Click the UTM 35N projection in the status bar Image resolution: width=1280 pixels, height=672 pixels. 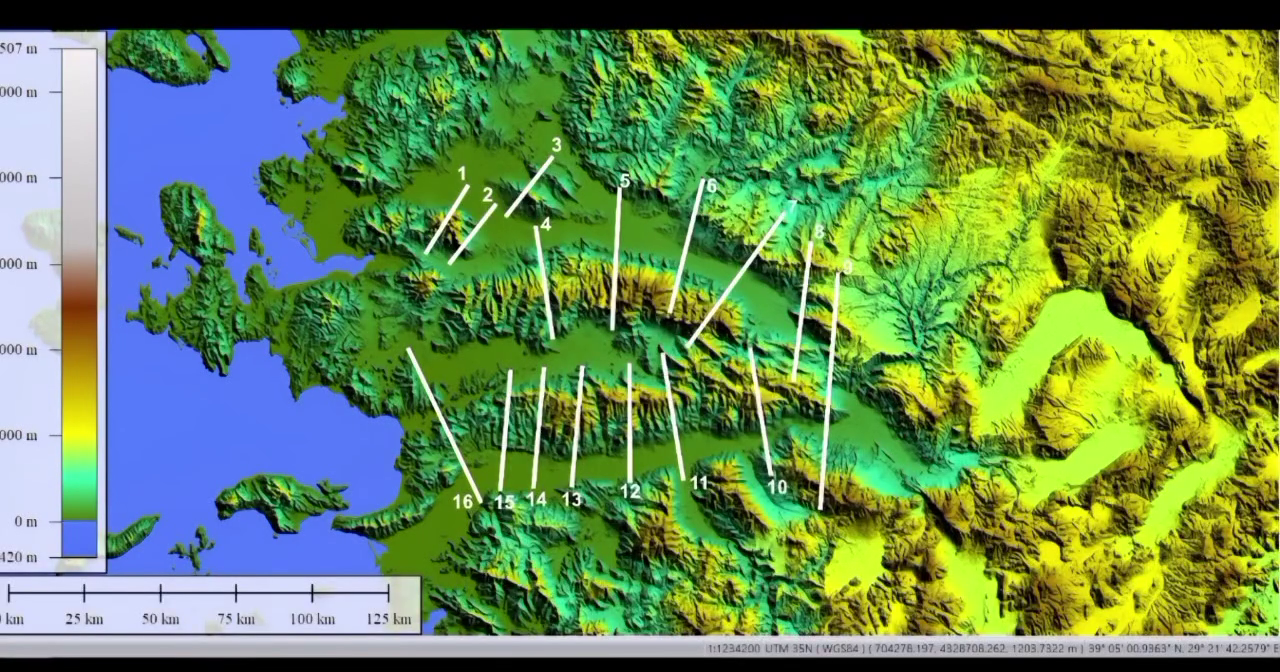[792, 649]
